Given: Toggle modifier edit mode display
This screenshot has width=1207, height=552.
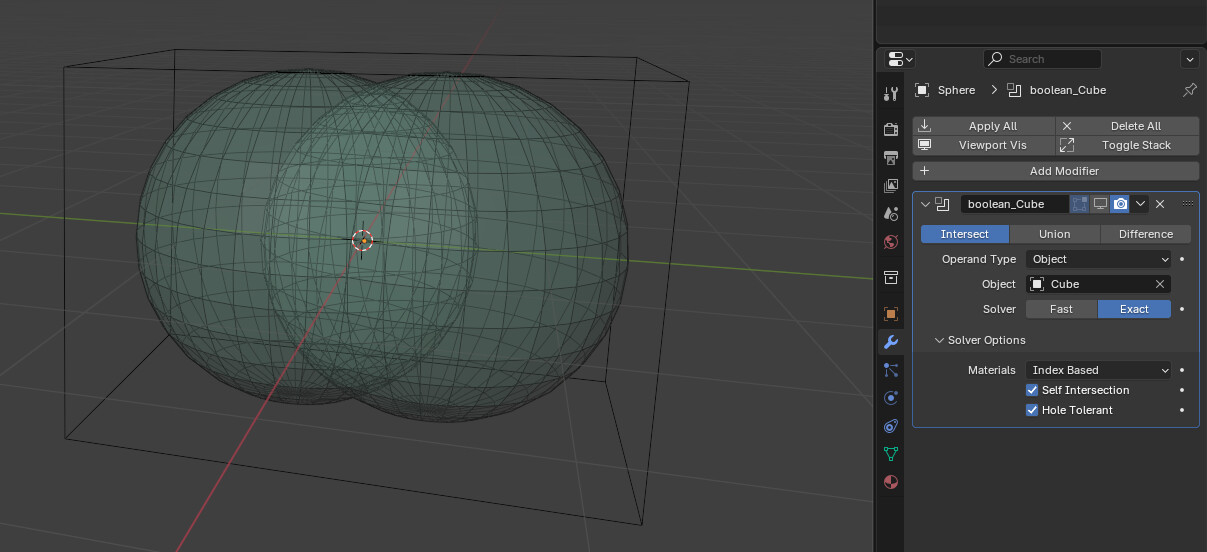Looking at the screenshot, I should pos(1079,204).
